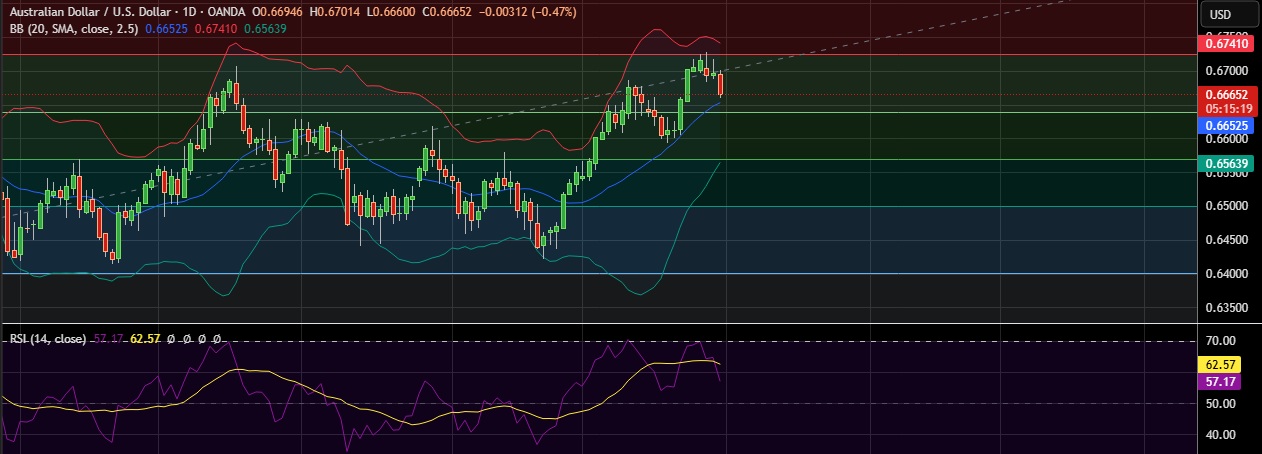The width and height of the screenshot is (1262, 454).
Task: Click the green BB lower value 0.65639 in legend
Action: 265,28
